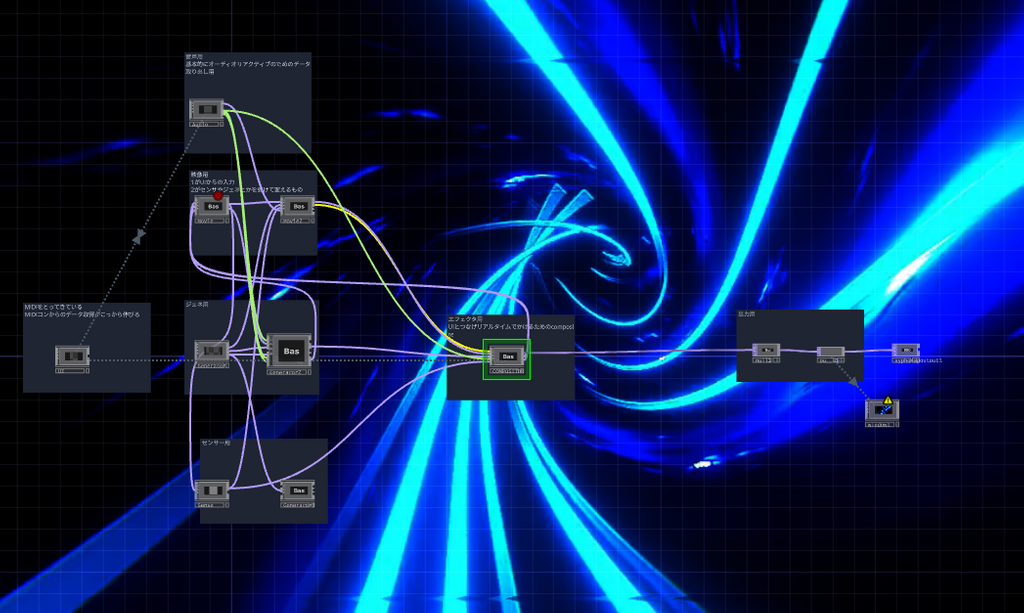Click the 出力用 annotation title
The height and width of the screenshot is (613, 1024).
[746, 314]
